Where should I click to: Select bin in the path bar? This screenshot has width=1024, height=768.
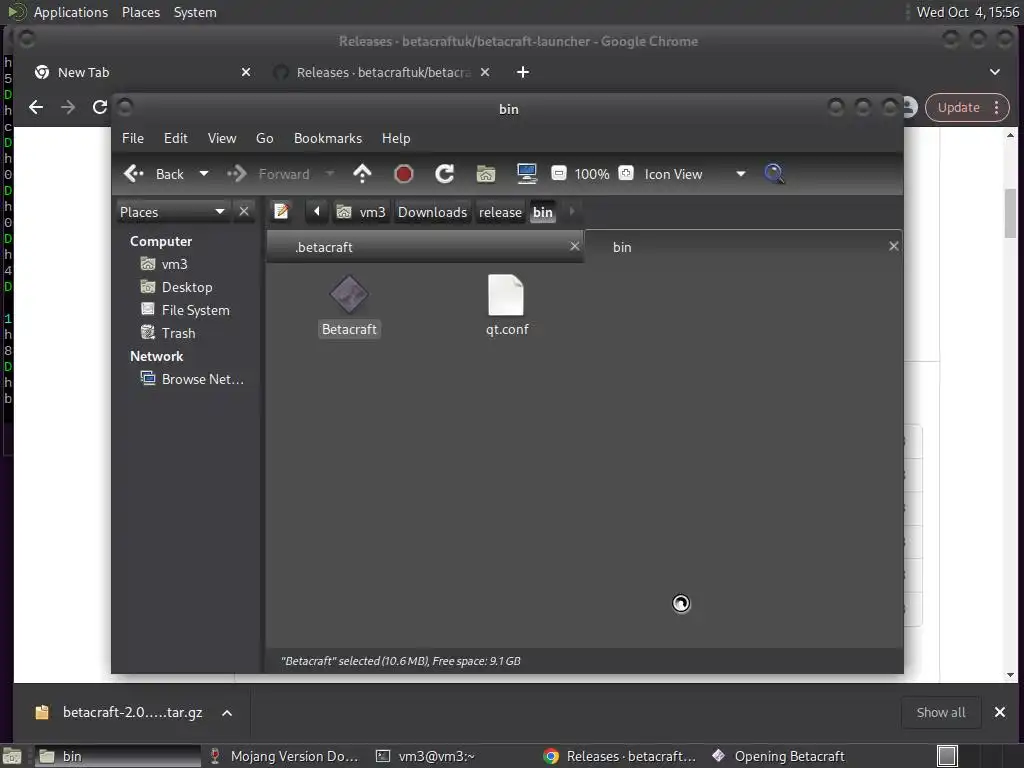tap(543, 212)
